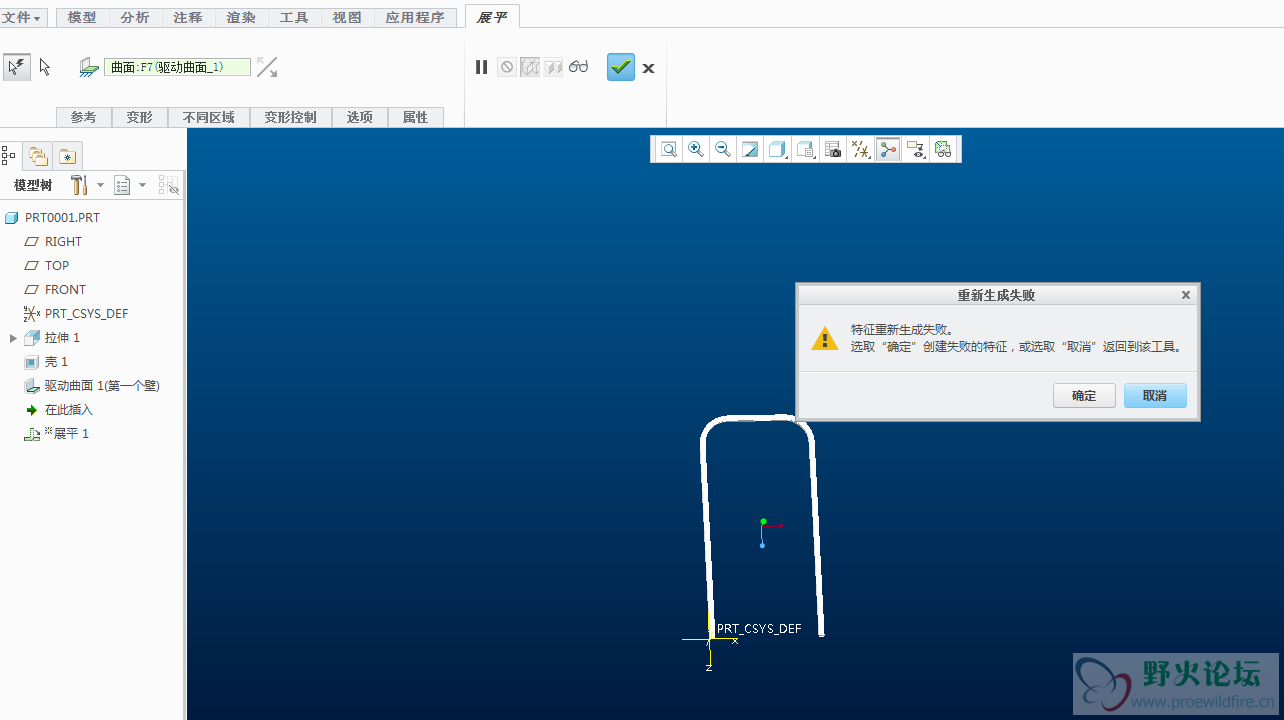
Task: Switch to the 注释 ribbon tab
Action: pos(188,18)
